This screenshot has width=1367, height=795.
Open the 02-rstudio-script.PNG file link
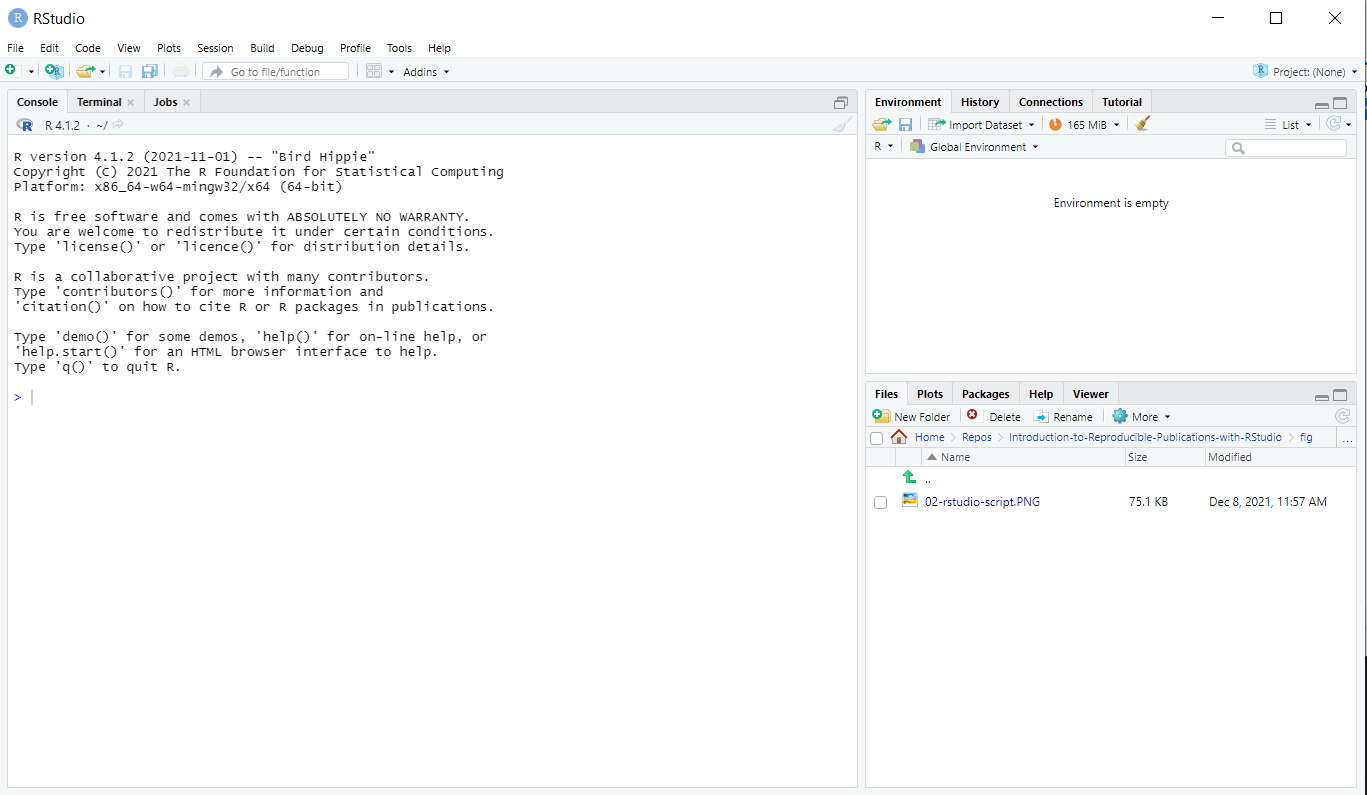coord(982,502)
